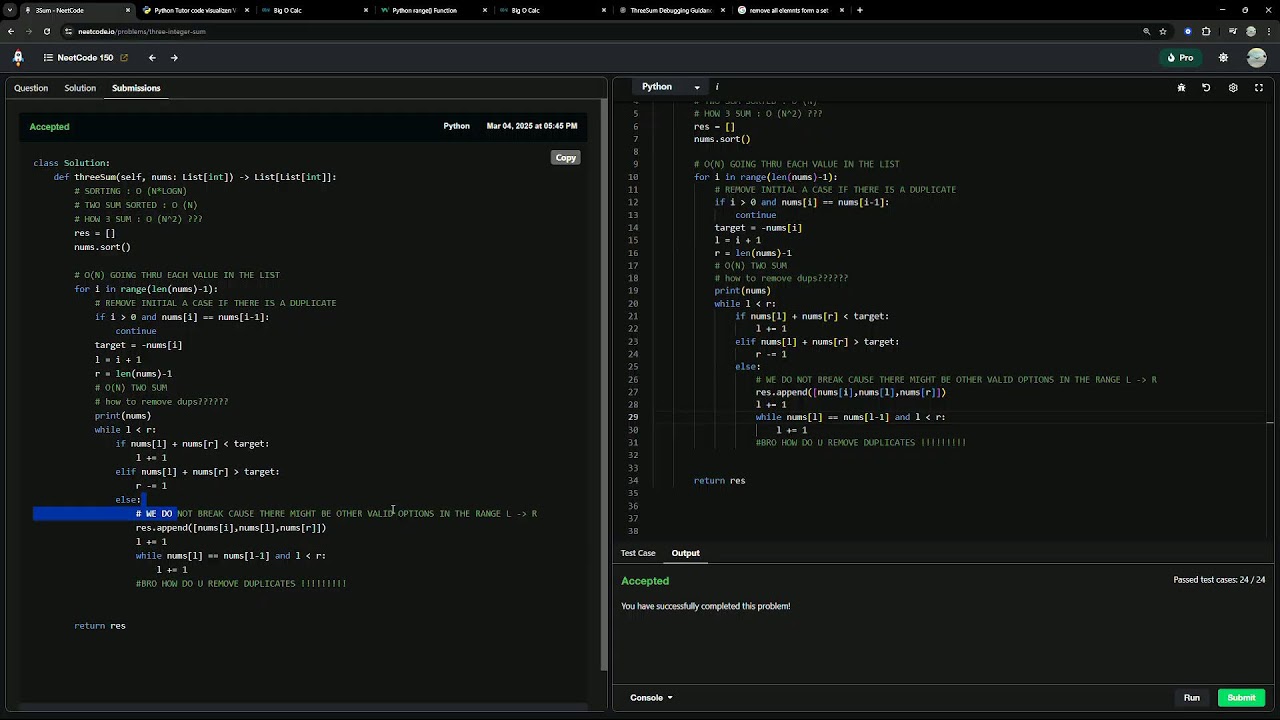This screenshot has height=720, width=1280.
Task: Click the zoom magnifier icon in address bar
Action: (x=1146, y=32)
